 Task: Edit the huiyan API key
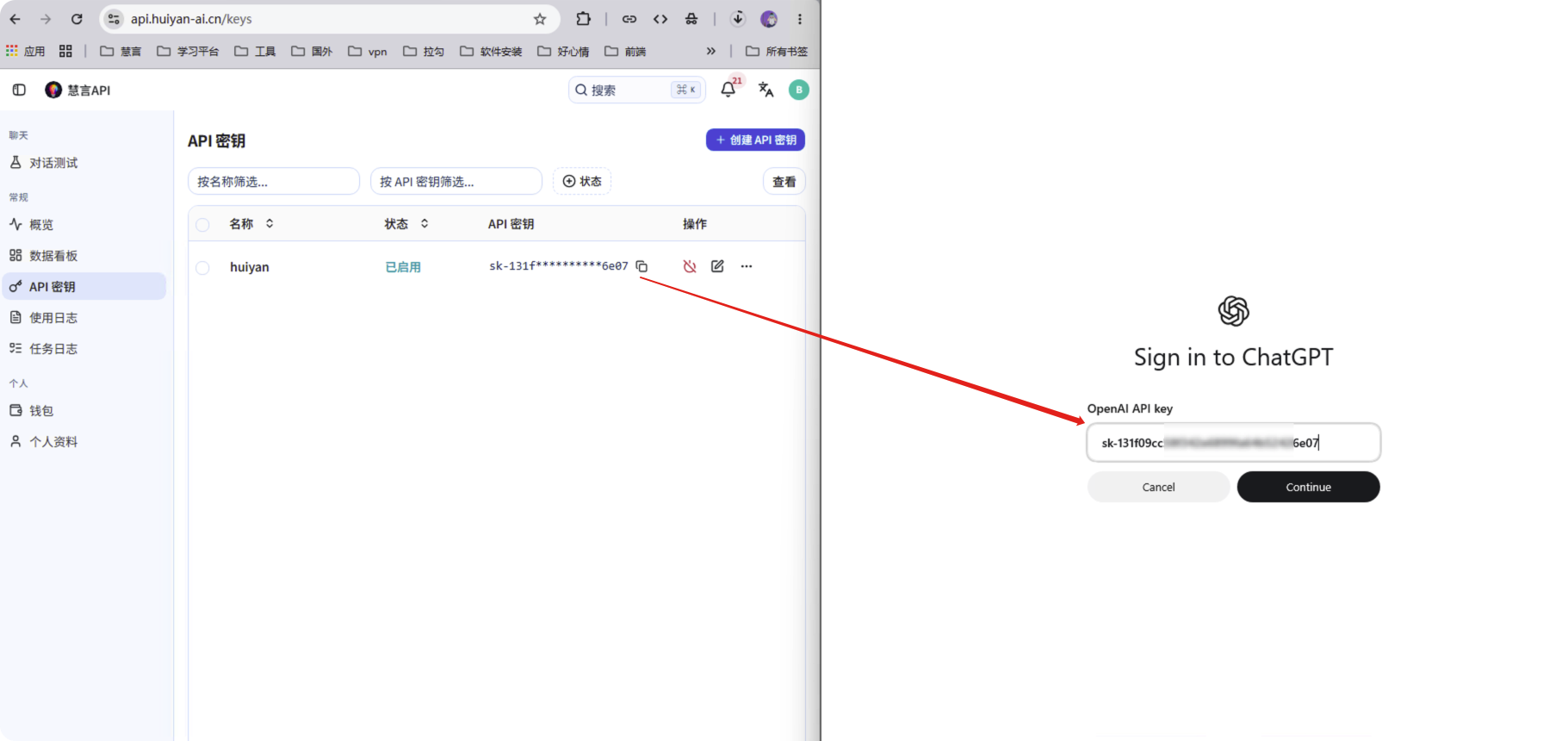pyautogui.click(x=717, y=266)
